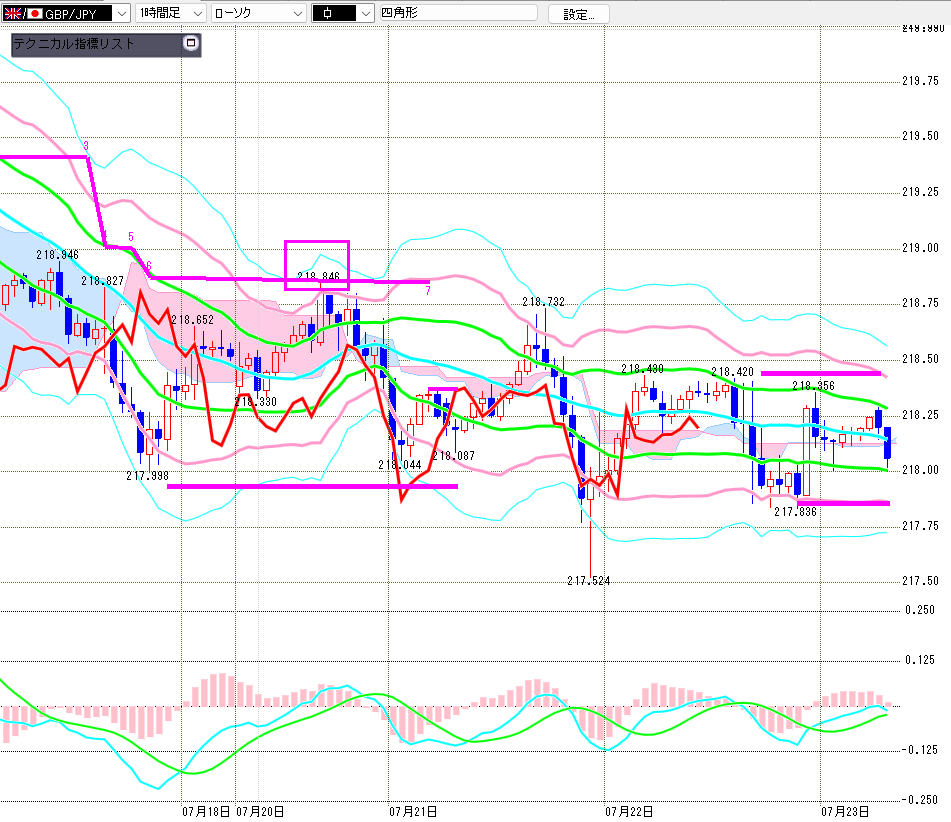Open the candlestick color scheme dropdown

pyautogui.click(x=343, y=13)
